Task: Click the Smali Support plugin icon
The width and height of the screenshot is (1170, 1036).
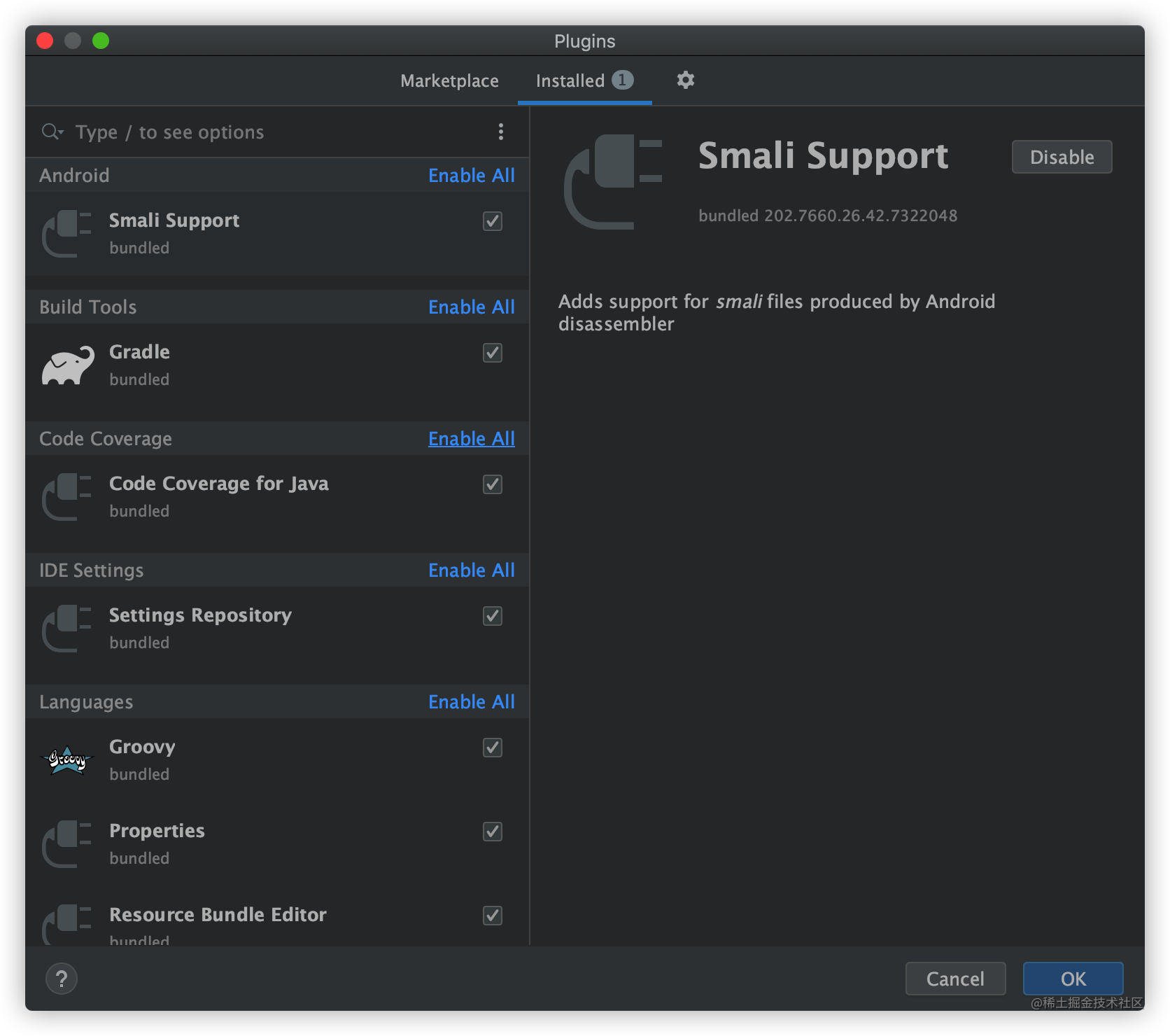Action: 67,233
